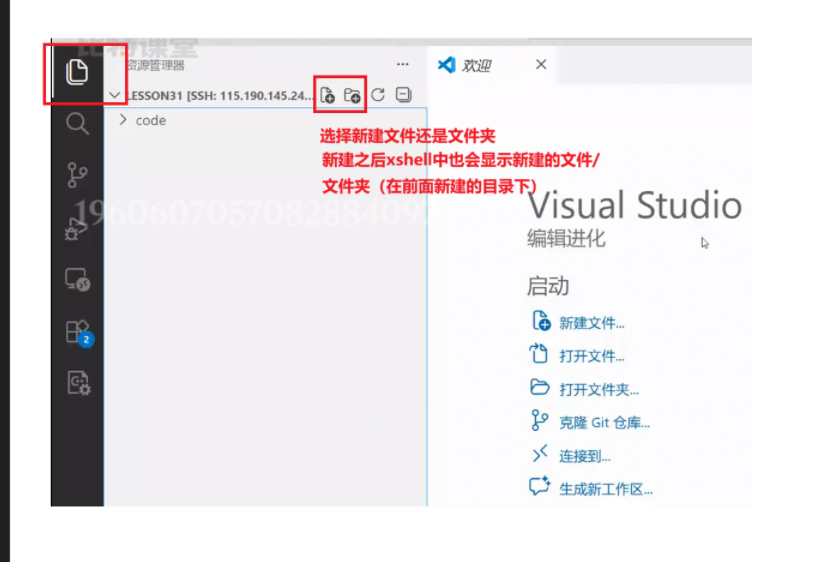
Task: Click the open file icon beside 打开文件
Action: click(x=538, y=353)
